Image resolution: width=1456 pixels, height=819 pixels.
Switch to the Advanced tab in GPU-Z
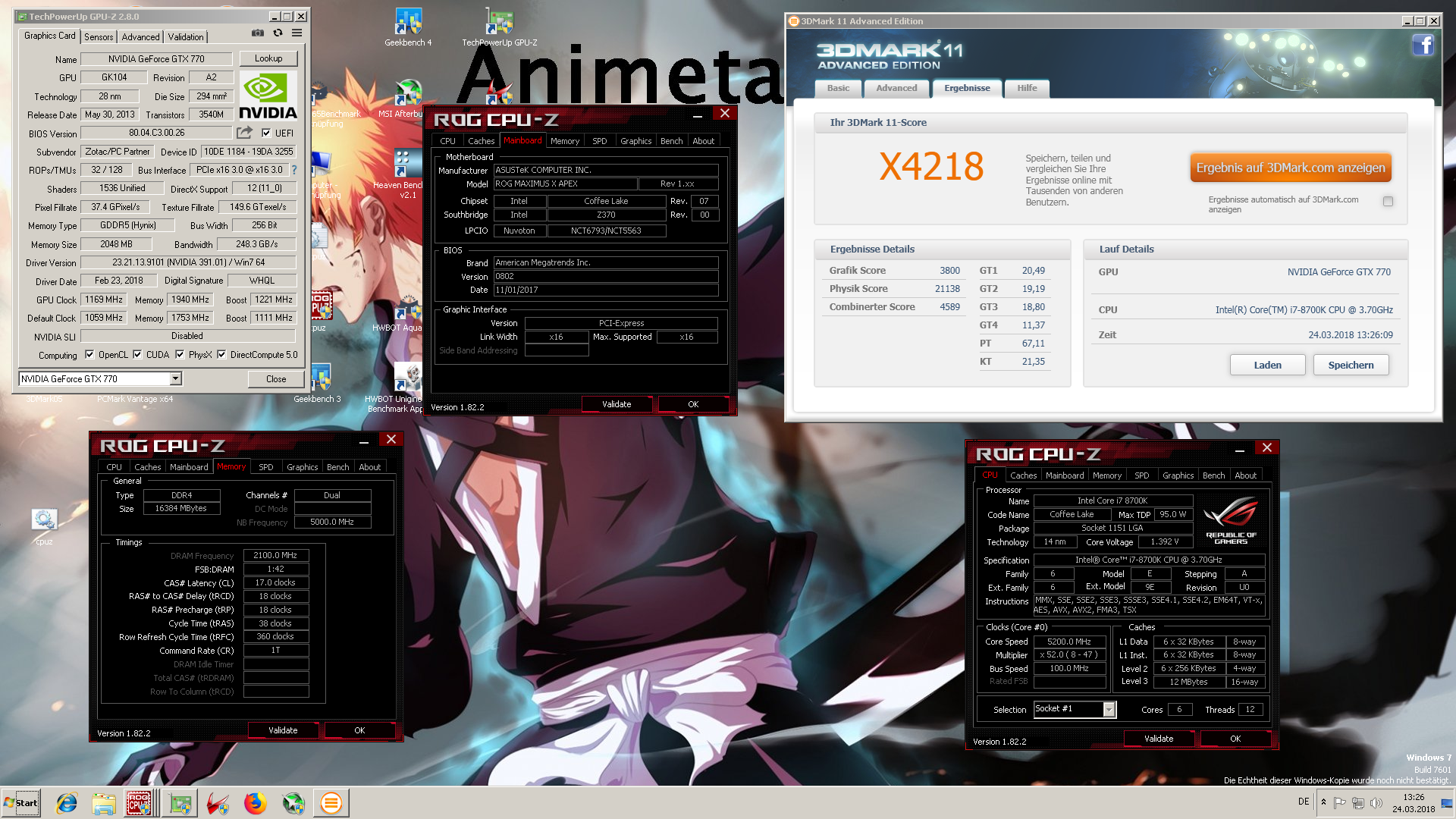pyautogui.click(x=141, y=36)
